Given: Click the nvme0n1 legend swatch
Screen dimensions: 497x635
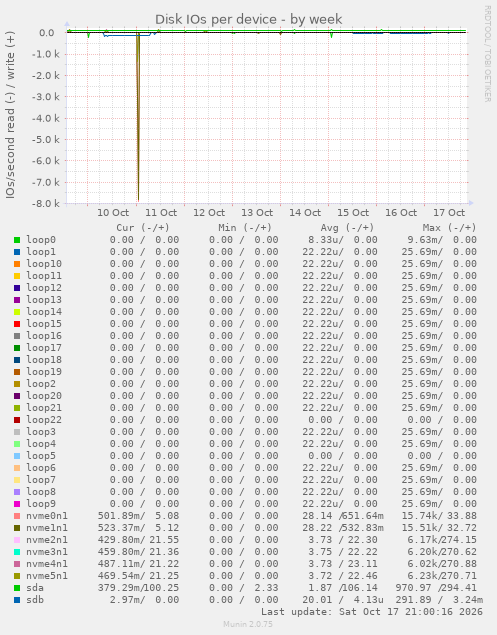Looking at the screenshot, I should (x=17, y=516).
